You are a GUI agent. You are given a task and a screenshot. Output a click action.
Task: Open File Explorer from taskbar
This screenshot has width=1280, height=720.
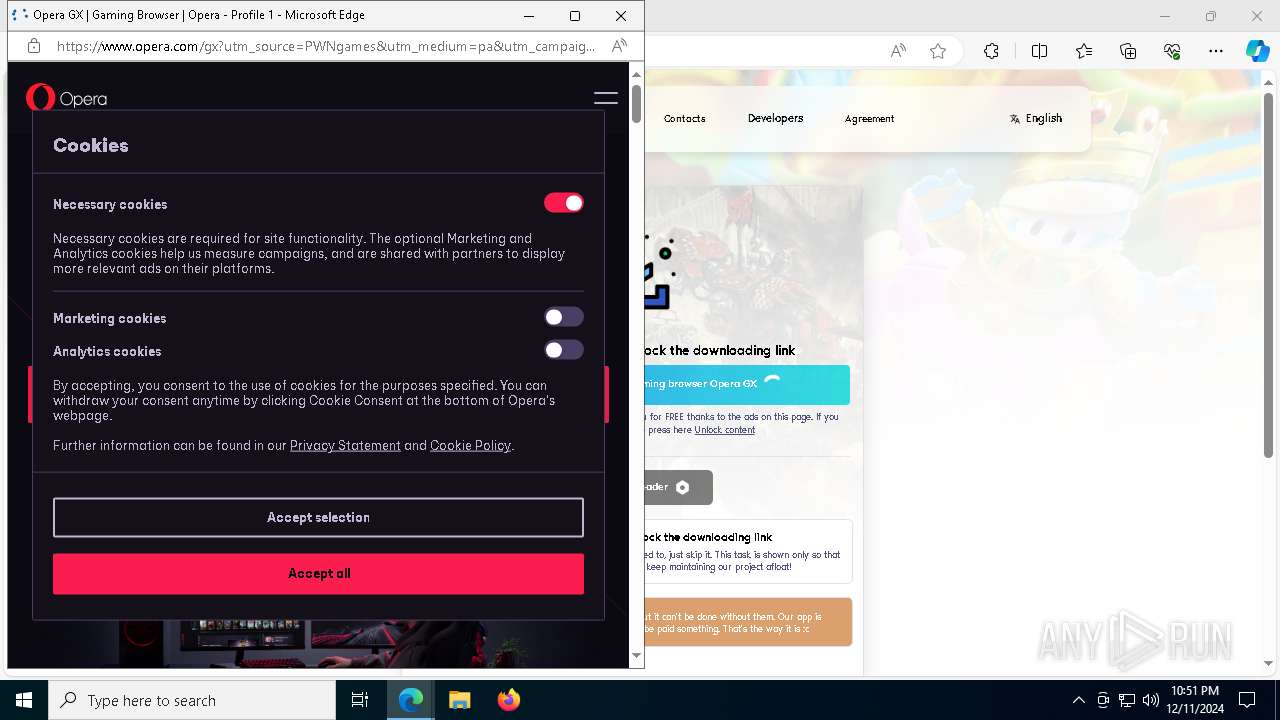tap(459, 700)
